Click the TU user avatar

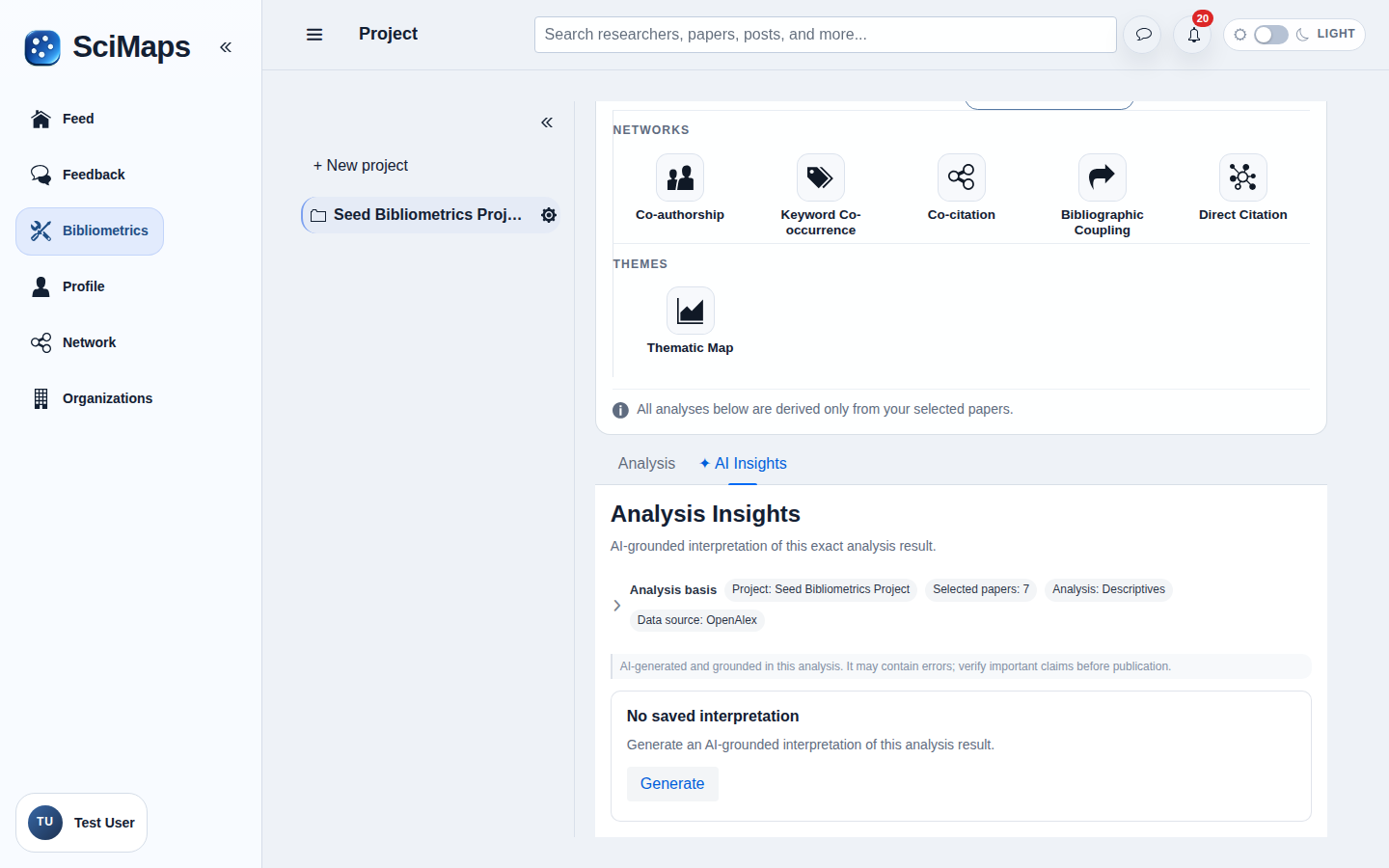pyautogui.click(x=45, y=823)
